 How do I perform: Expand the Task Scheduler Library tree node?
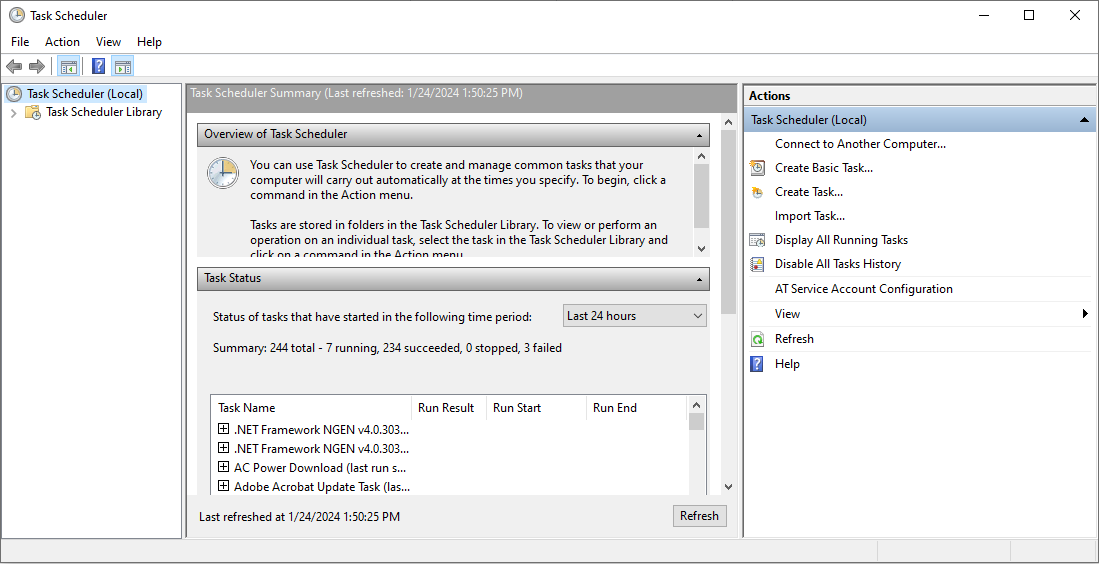coord(14,113)
